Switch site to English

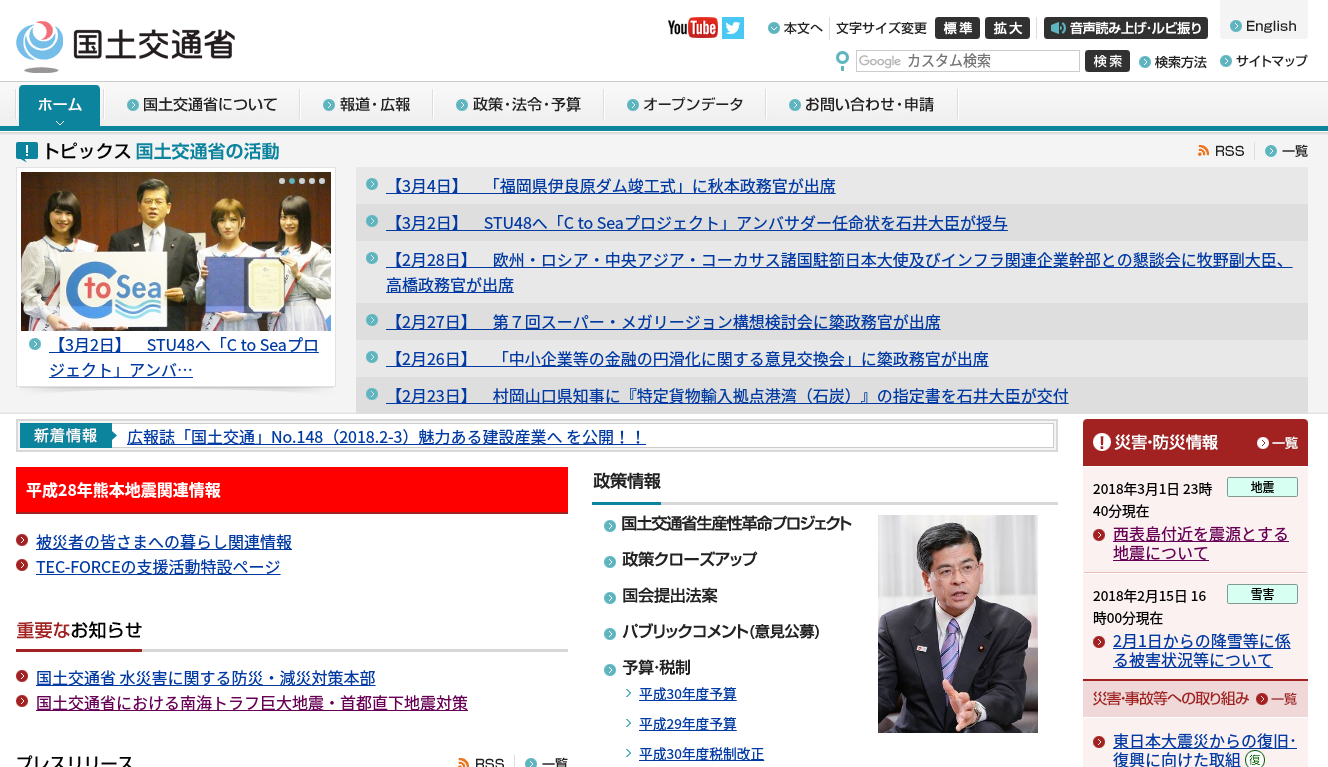pyautogui.click(x=1263, y=26)
